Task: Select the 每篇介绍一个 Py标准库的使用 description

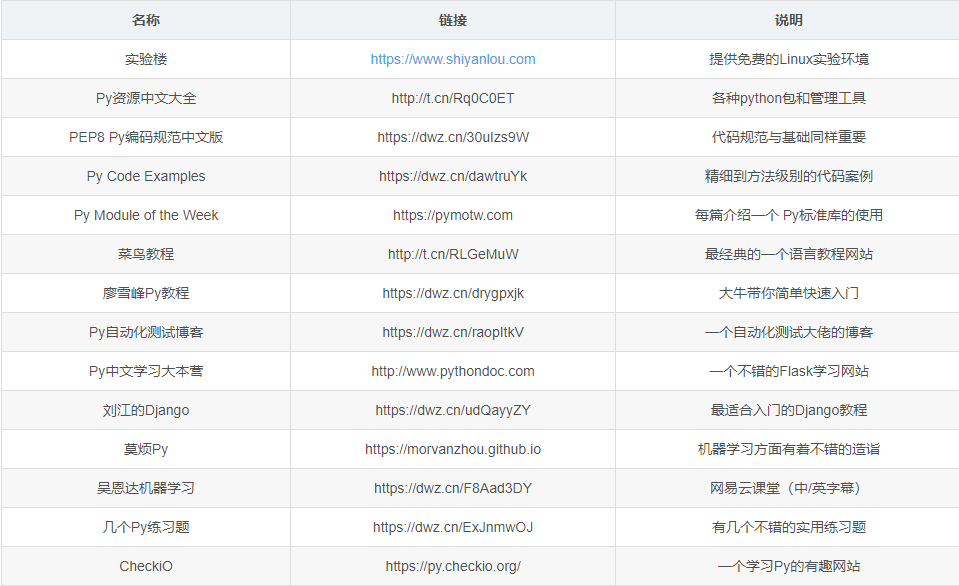Action: point(788,215)
